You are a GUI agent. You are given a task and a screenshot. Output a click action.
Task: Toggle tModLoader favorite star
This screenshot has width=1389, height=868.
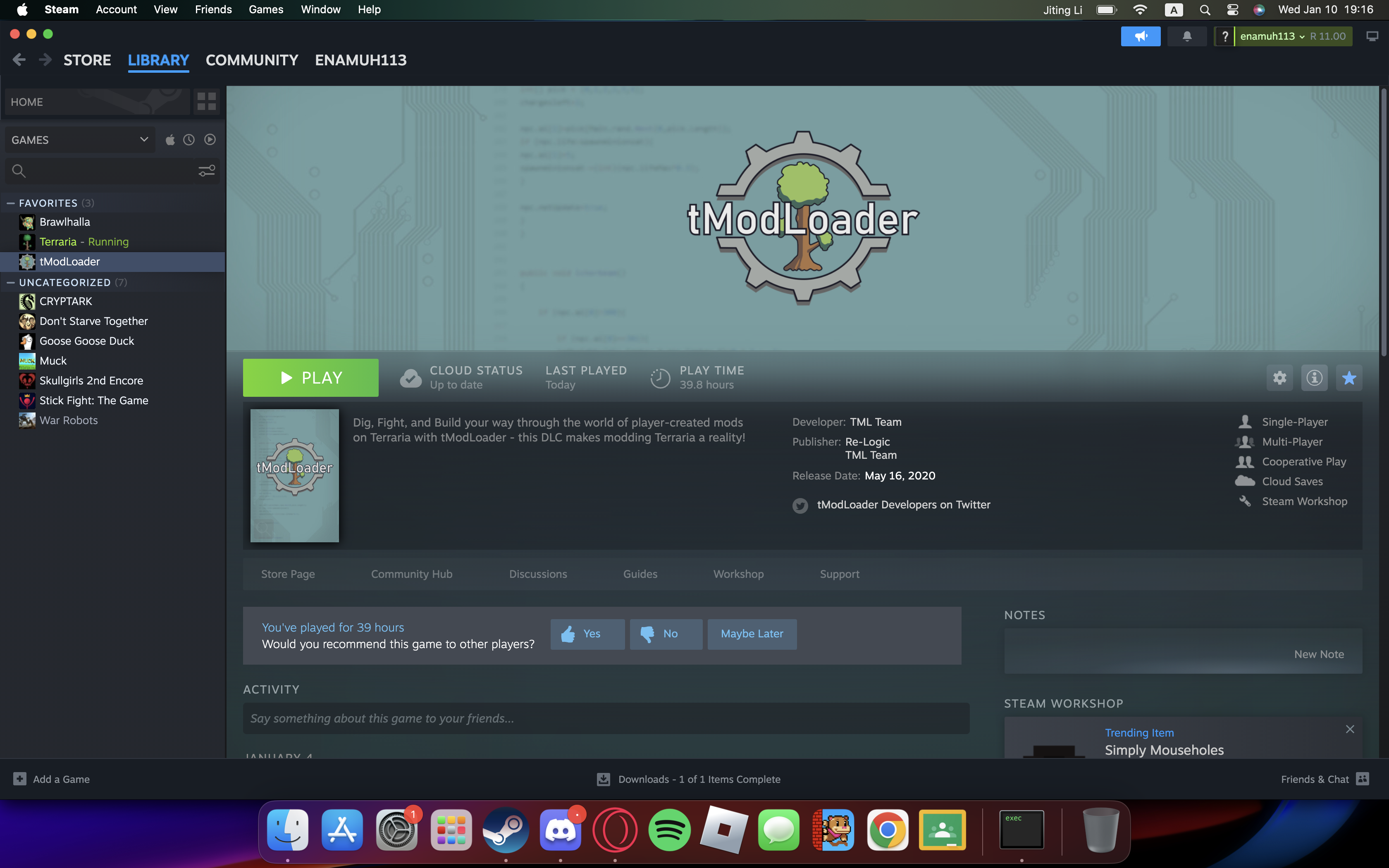1349,378
